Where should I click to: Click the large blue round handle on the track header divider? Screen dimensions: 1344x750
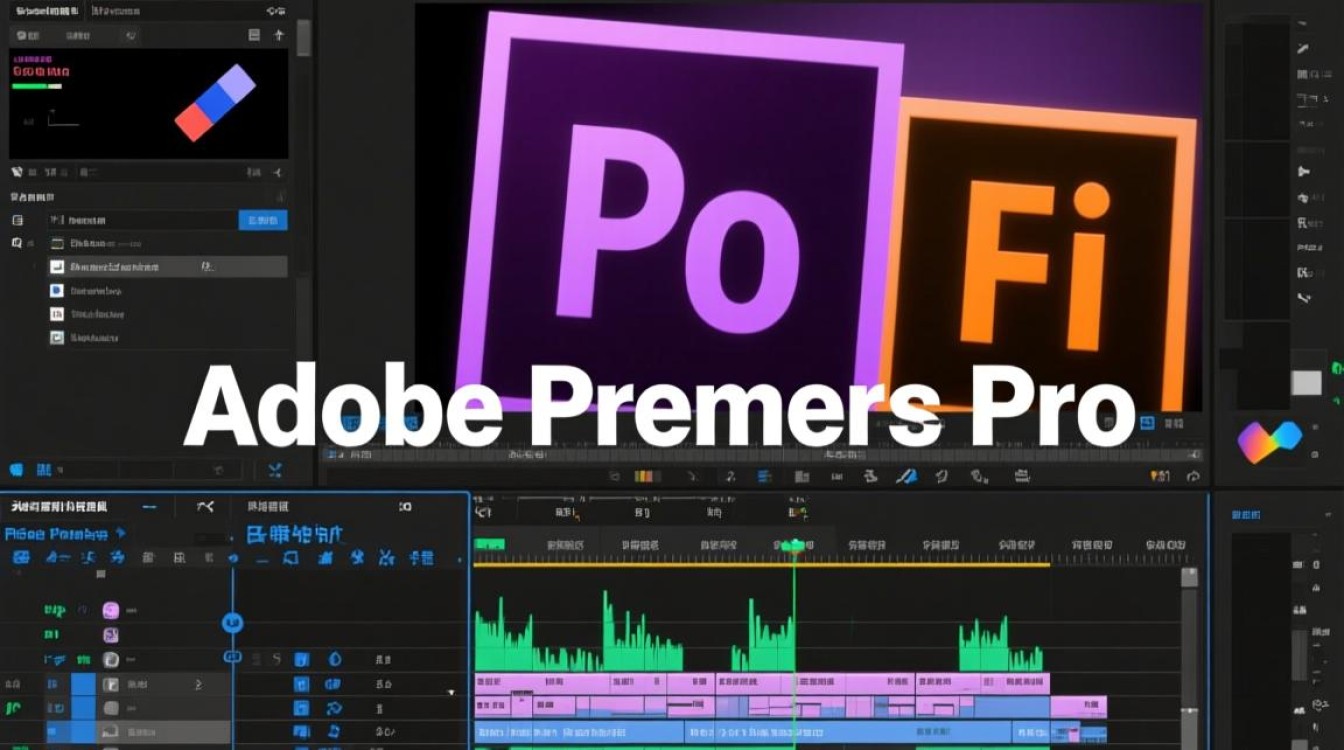pos(233,622)
